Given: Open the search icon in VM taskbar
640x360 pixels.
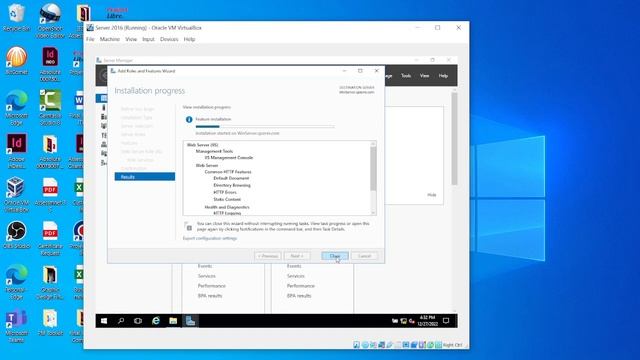Looking at the screenshot, I should 121,321.
